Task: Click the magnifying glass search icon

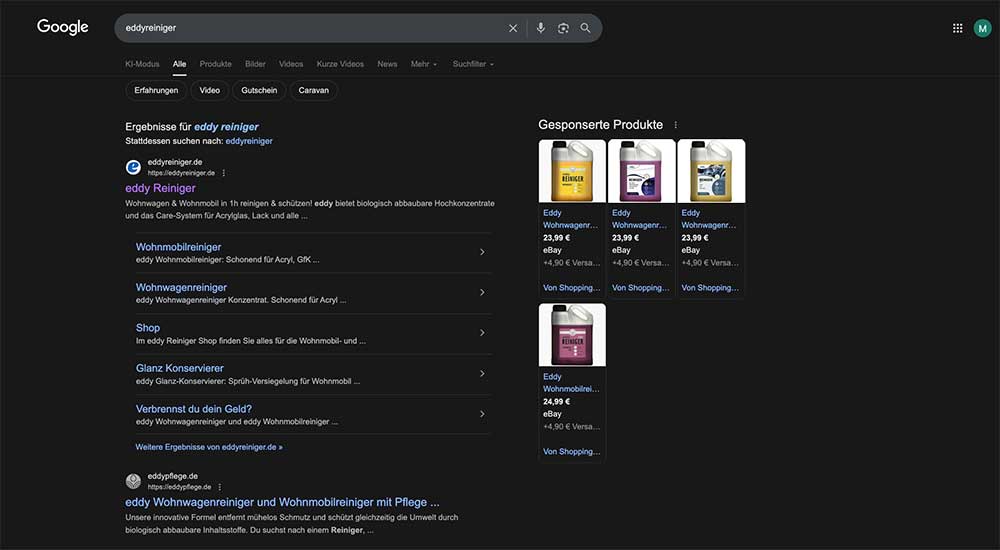Action: click(x=585, y=28)
